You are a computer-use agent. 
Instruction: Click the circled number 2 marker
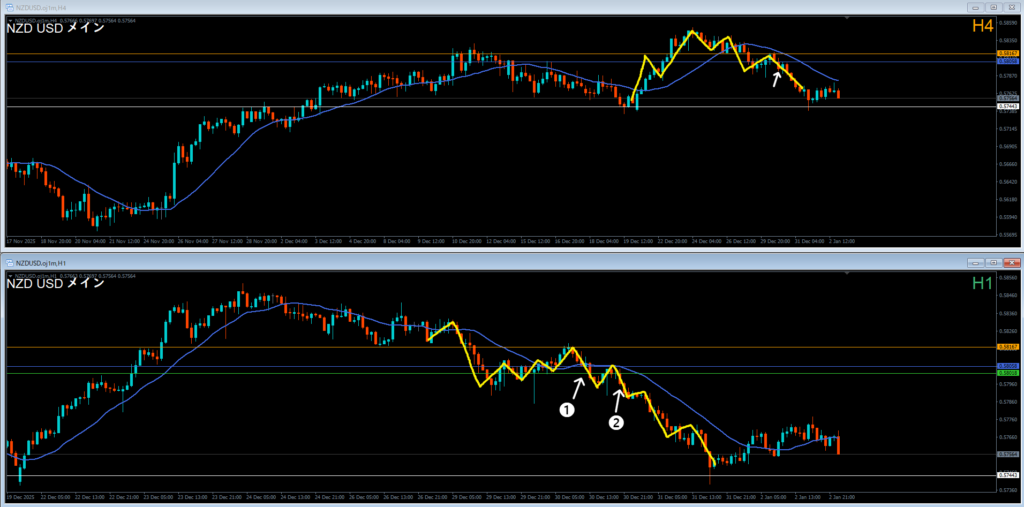[616, 423]
